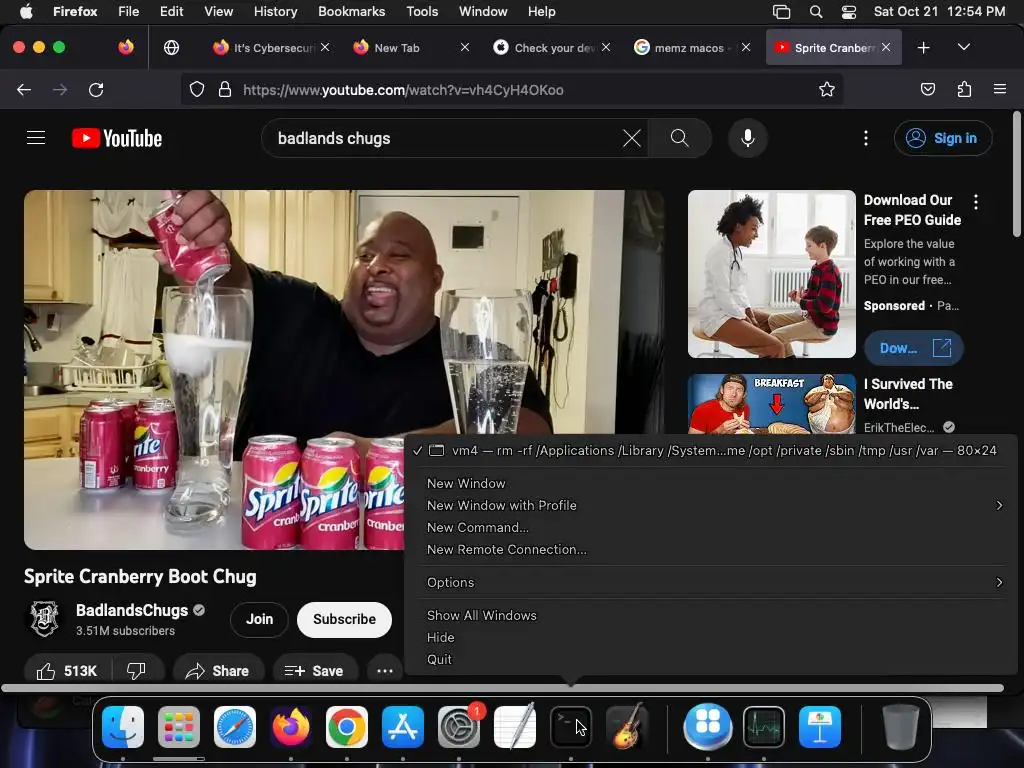The image size is (1024, 768).
Task: Choose New Window in Terminal Dock menu
Action: coord(711,483)
